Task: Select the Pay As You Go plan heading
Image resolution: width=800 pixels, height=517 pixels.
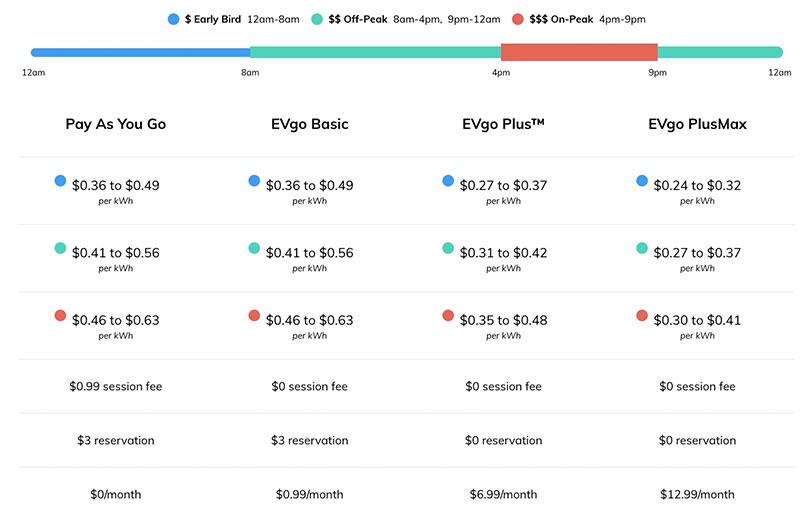Action: [x=116, y=125]
